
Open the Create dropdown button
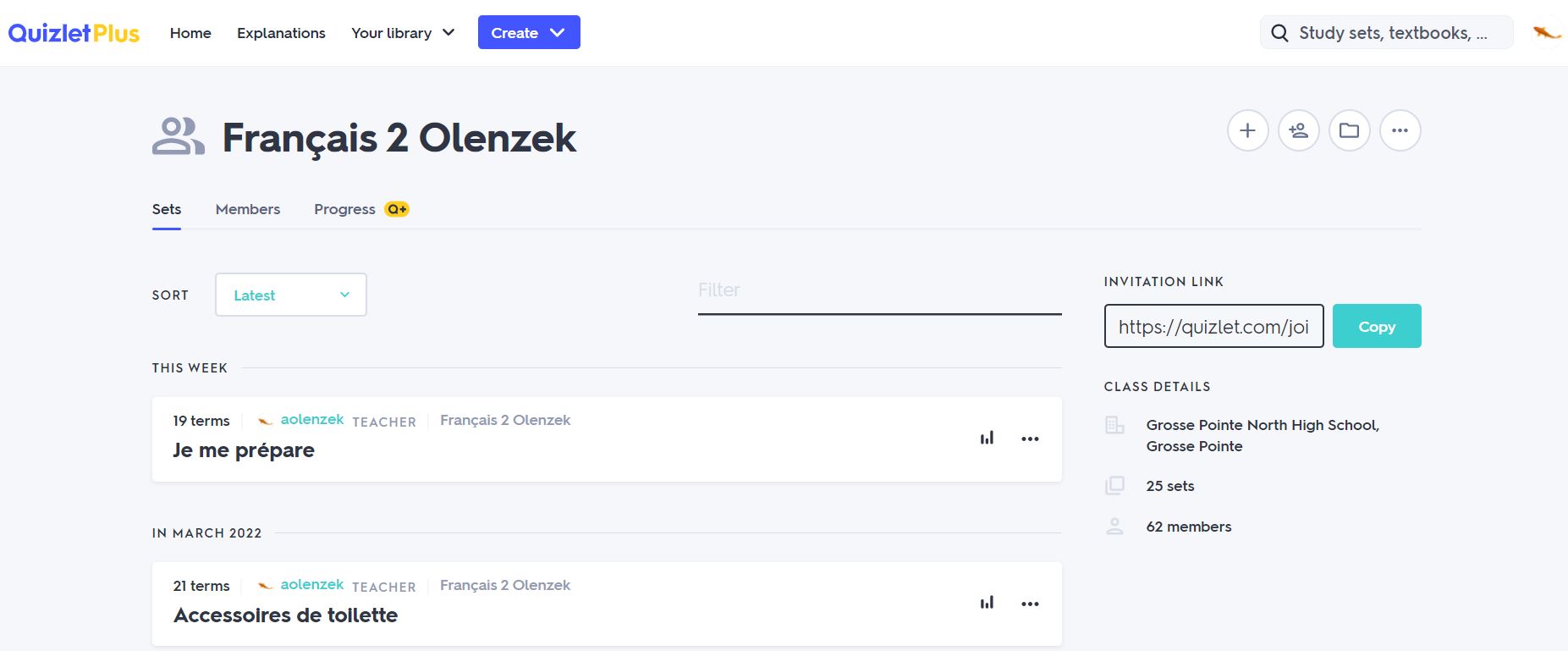pyautogui.click(x=529, y=33)
